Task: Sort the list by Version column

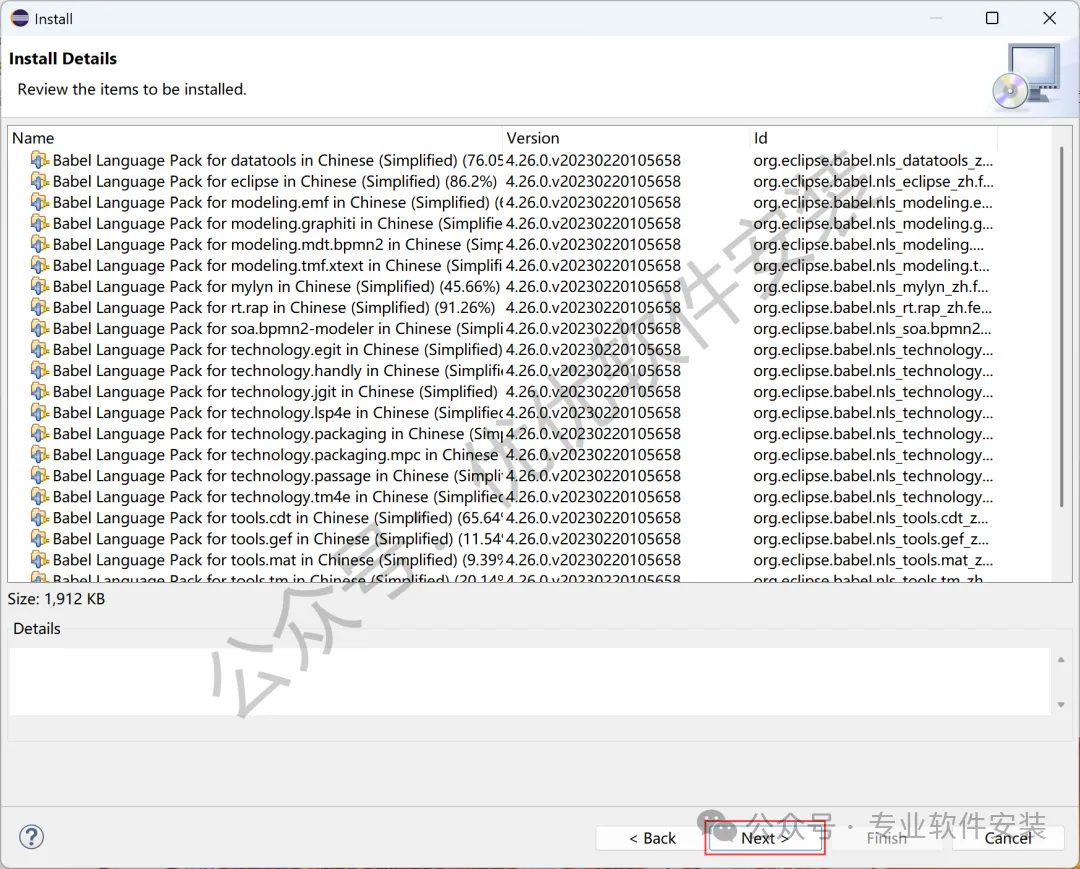Action: (626, 138)
